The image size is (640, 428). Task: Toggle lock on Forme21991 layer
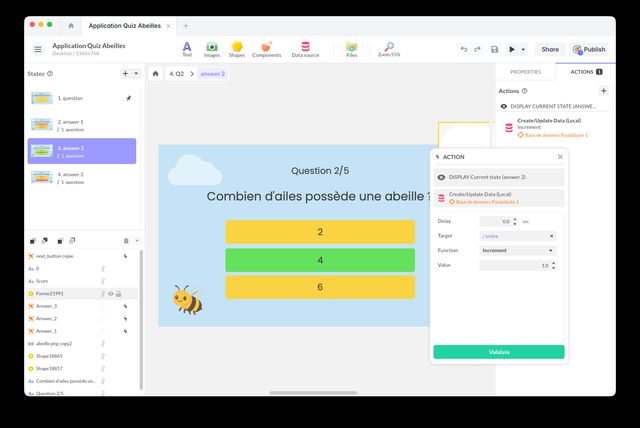coord(118,294)
